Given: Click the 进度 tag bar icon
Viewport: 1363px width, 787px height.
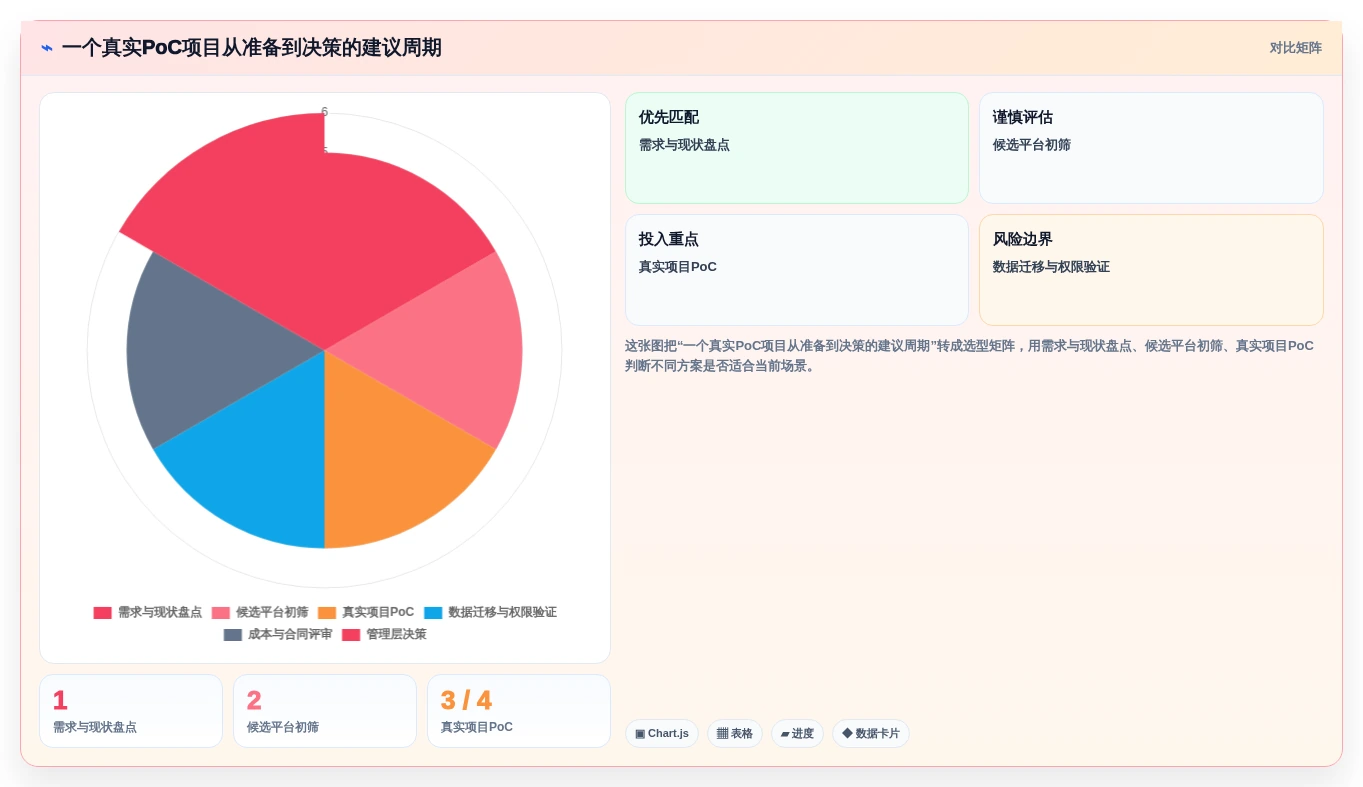Looking at the screenshot, I should coord(785,734).
